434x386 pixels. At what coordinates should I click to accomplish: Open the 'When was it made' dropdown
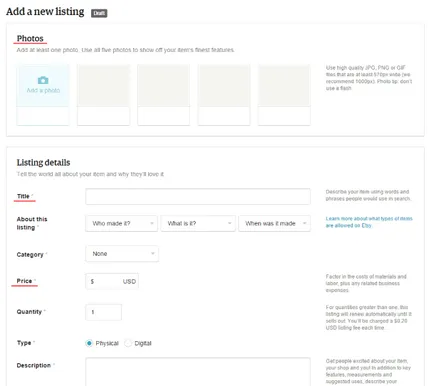click(274, 223)
